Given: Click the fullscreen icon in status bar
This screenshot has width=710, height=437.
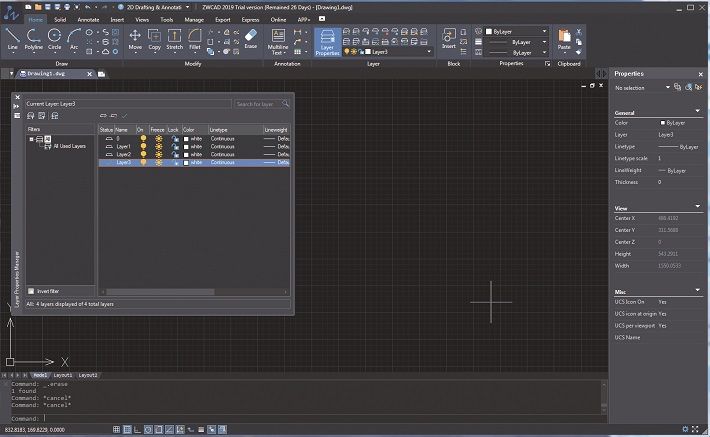Looking at the screenshot, I should [x=696, y=429].
